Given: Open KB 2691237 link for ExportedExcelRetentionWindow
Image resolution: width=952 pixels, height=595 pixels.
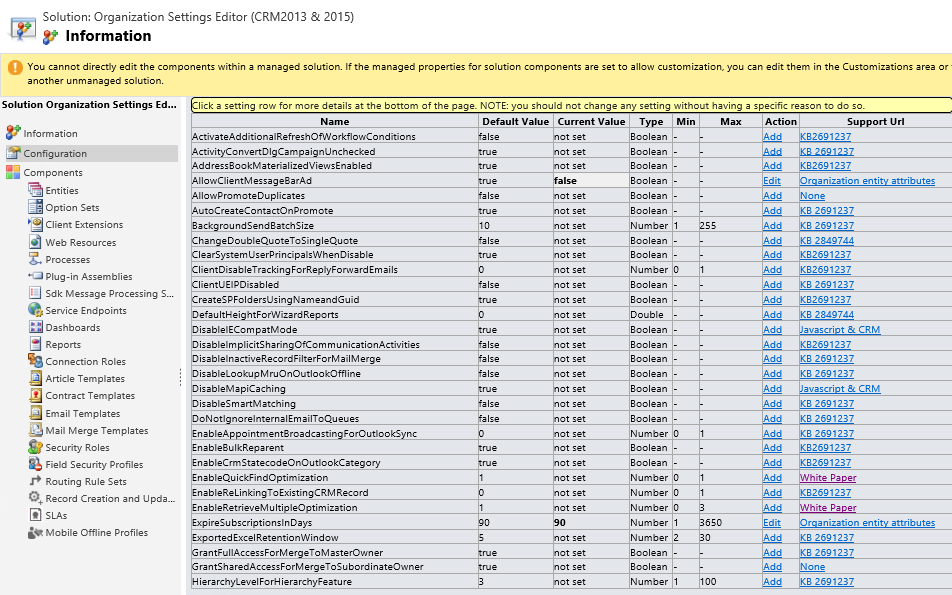Looking at the screenshot, I should click(x=827, y=537).
